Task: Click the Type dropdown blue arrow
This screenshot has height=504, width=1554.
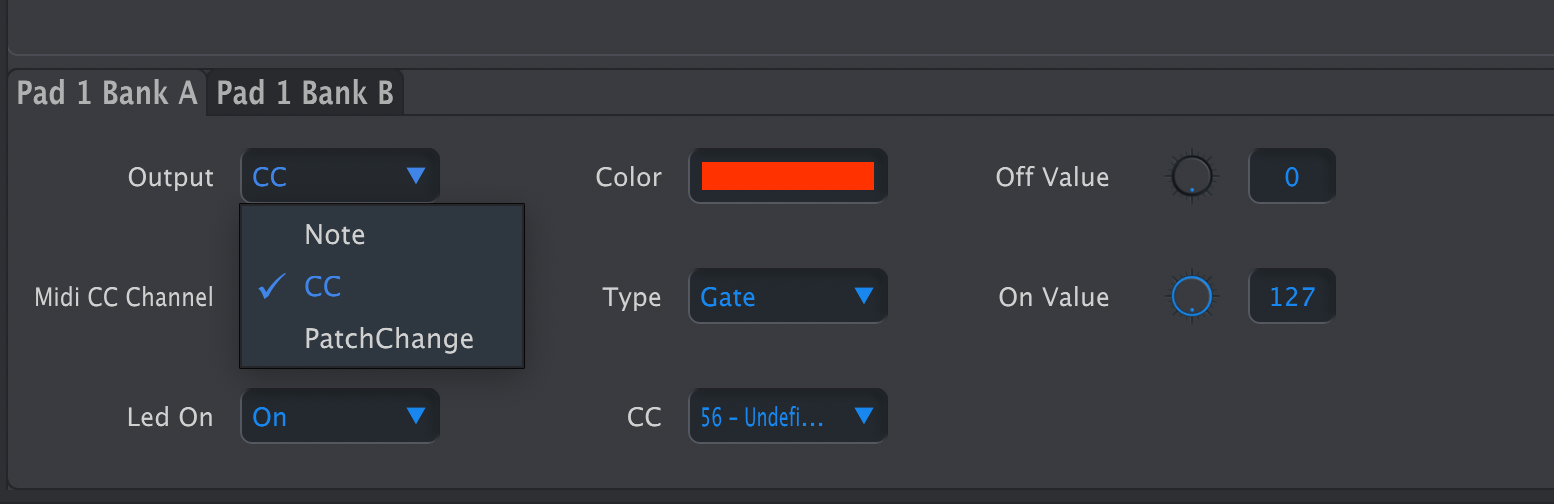Action: 864,296
